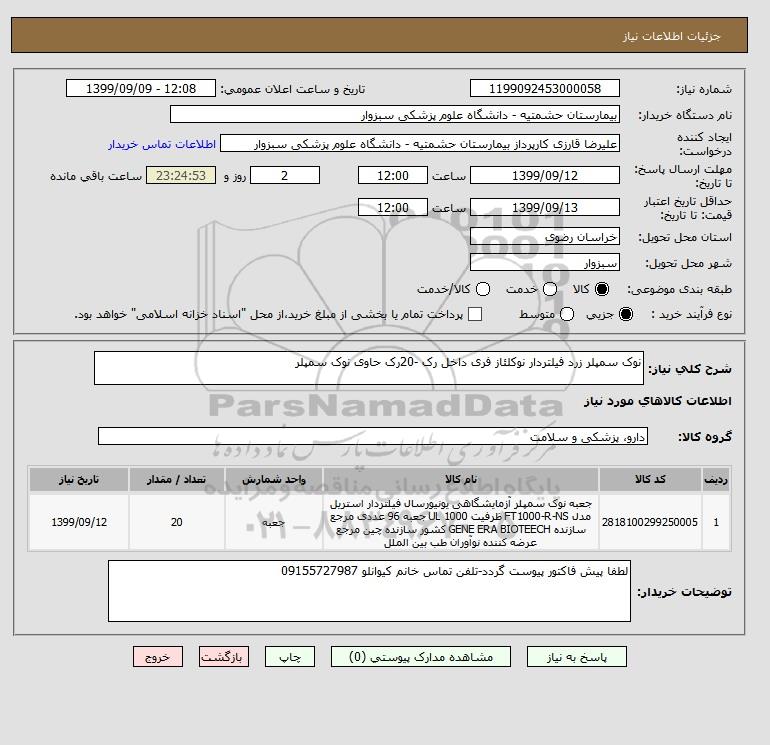The width and height of the screenshot is (770, 745).
Task: Click the buyer organization name field
Action: [x=395, y=114]
